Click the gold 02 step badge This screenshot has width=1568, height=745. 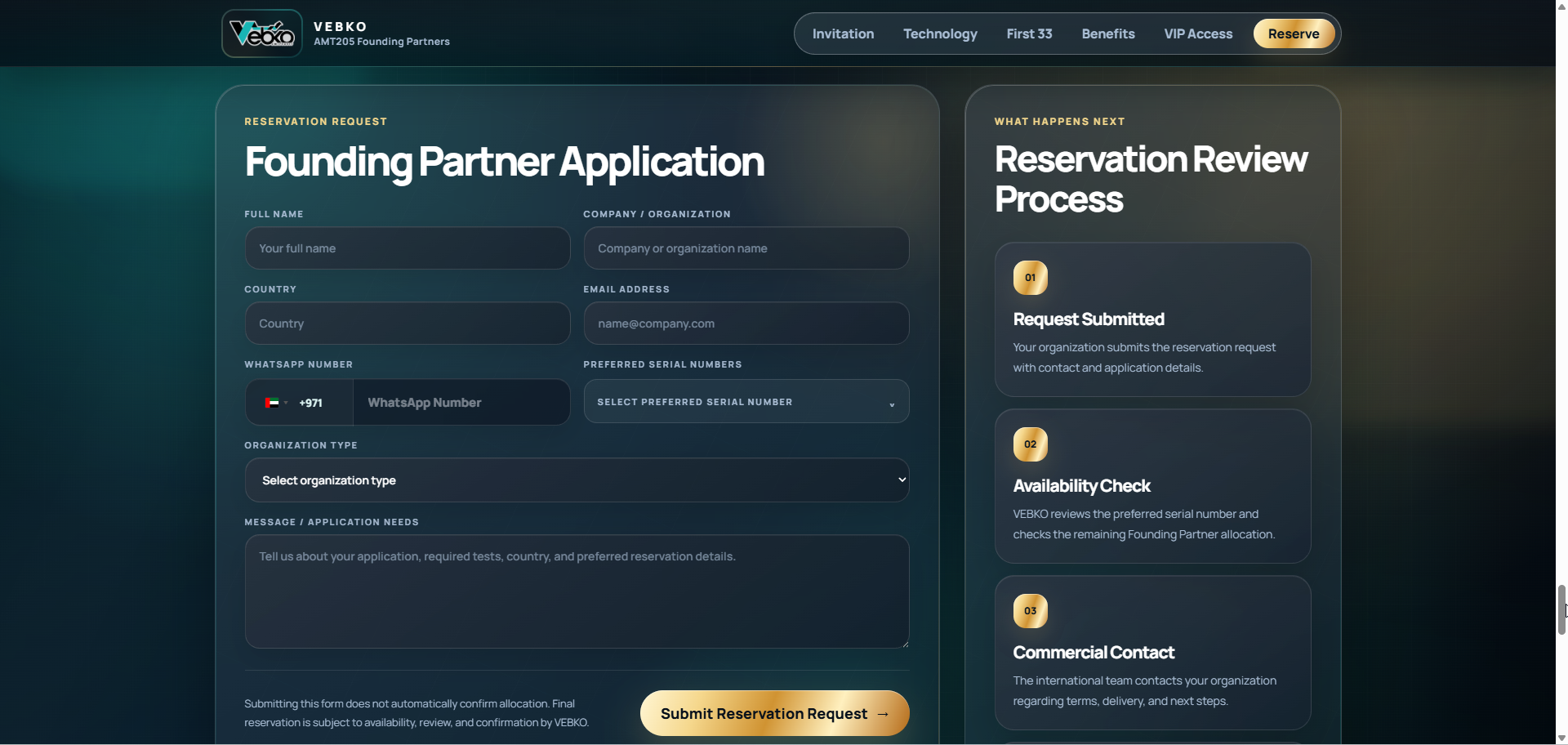(1031, 444)
